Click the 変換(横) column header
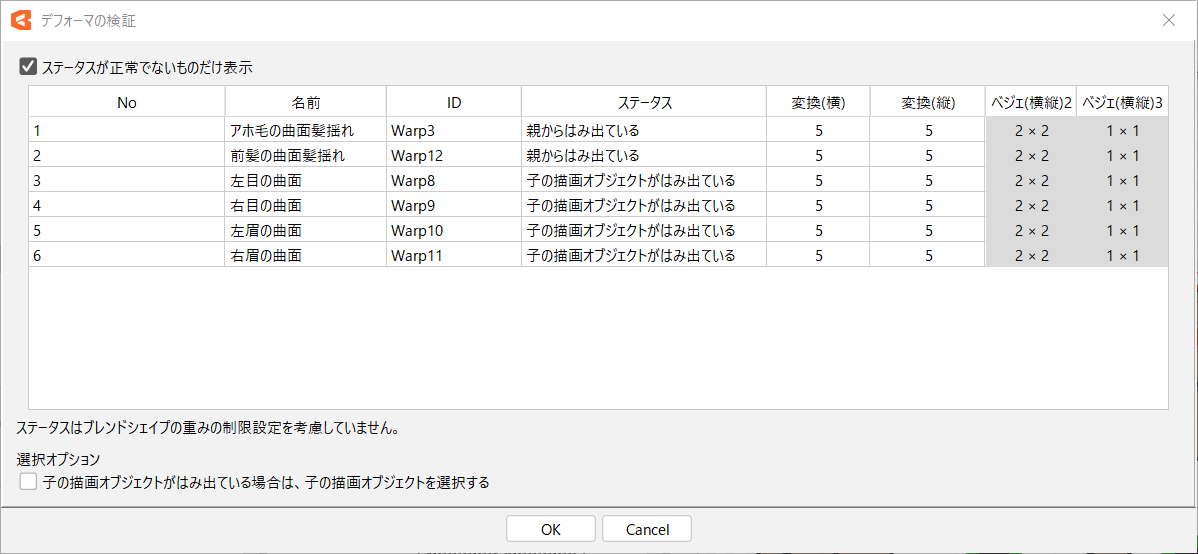 (818, 102)
